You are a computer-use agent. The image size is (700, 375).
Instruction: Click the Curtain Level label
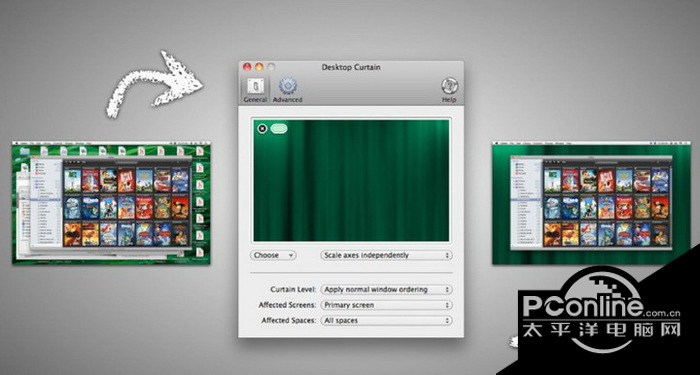[293, 289]
